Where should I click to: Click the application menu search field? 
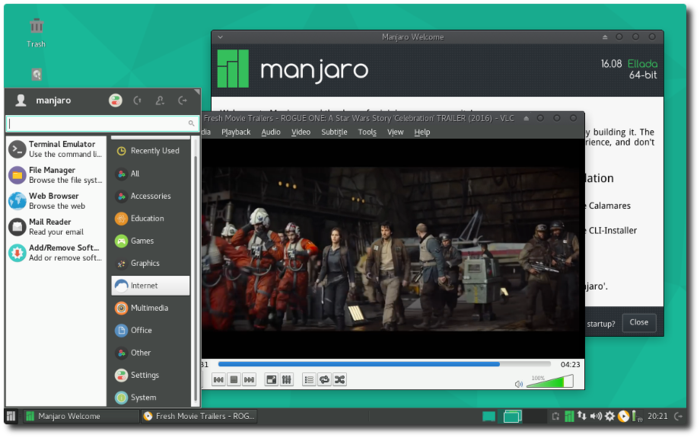(102, 123)
